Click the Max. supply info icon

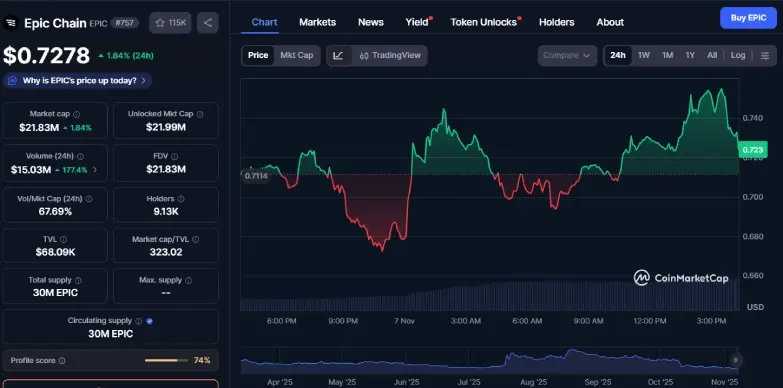tap(188, 280)
